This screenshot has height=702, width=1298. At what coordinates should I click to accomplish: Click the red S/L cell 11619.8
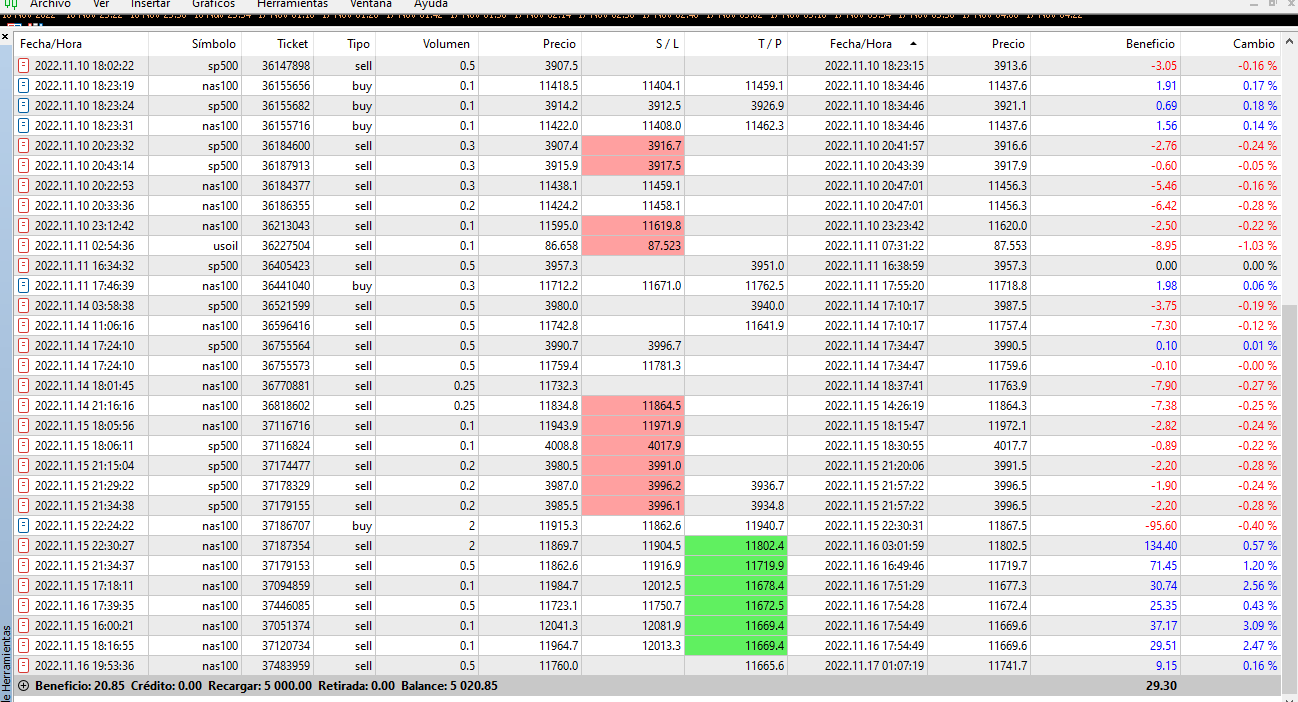634,226
